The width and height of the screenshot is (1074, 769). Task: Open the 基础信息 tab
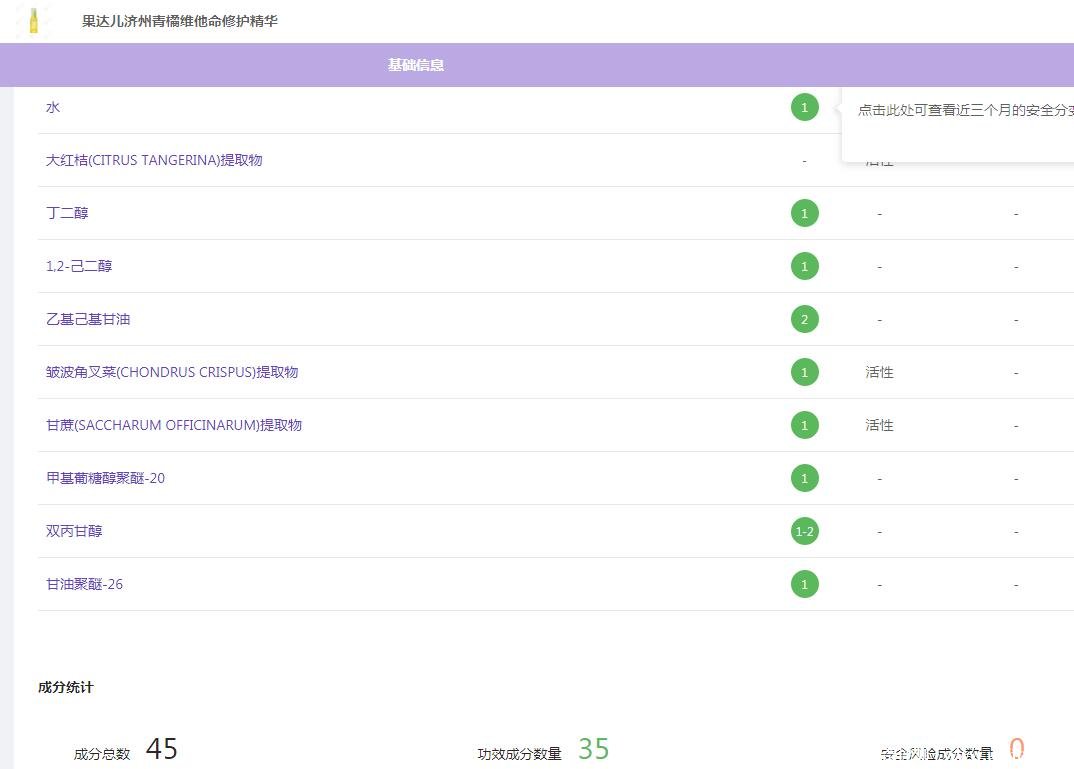(416, 65)
